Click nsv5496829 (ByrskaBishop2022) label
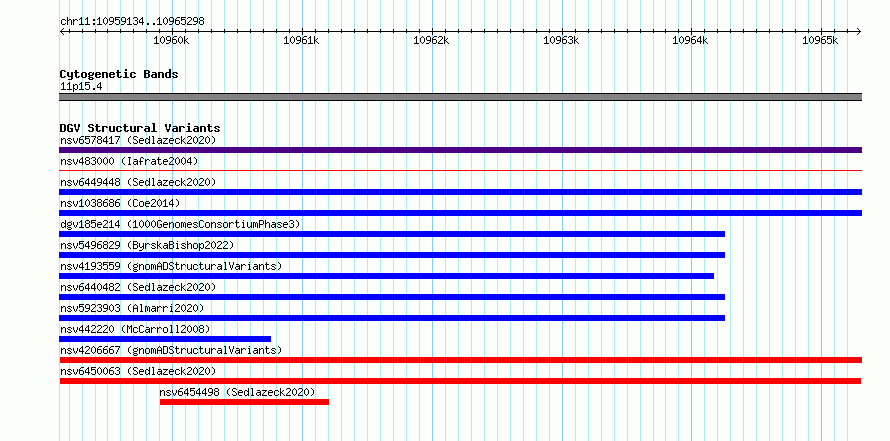This screenshot has height=441, width=890. coord(147,245)
